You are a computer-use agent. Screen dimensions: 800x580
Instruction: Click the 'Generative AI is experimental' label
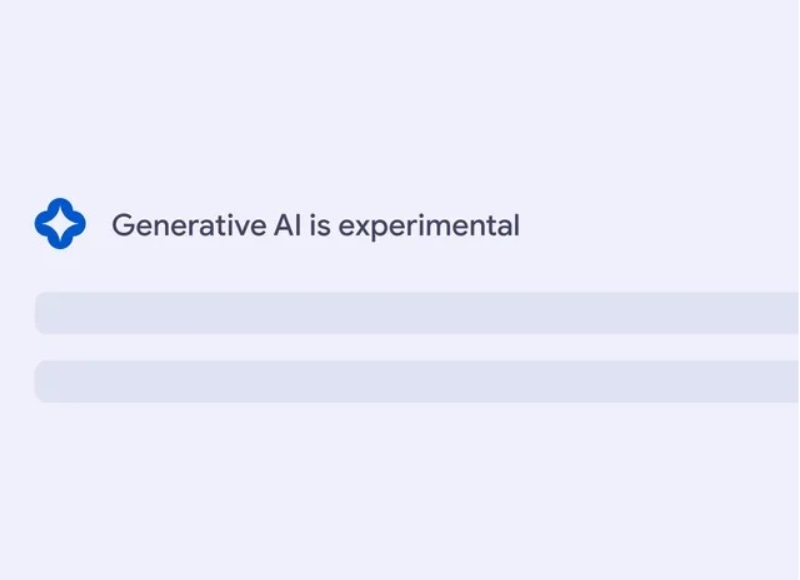click(x=315, y=225)
